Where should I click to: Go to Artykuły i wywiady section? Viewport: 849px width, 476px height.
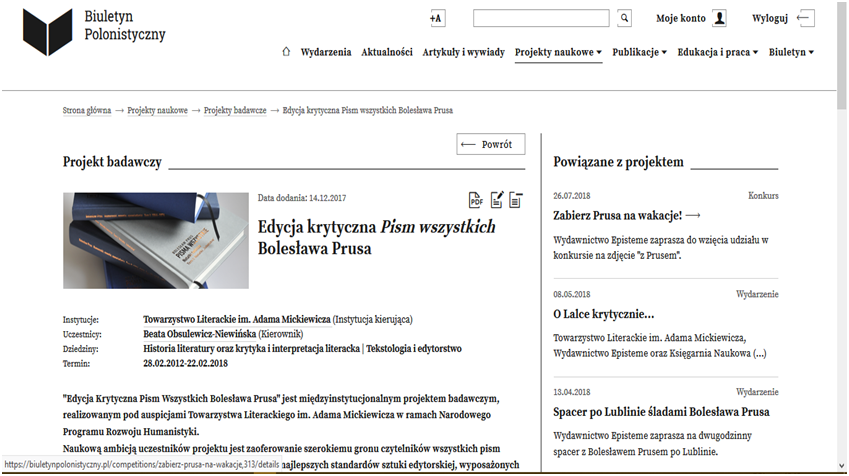click(463, 52)
